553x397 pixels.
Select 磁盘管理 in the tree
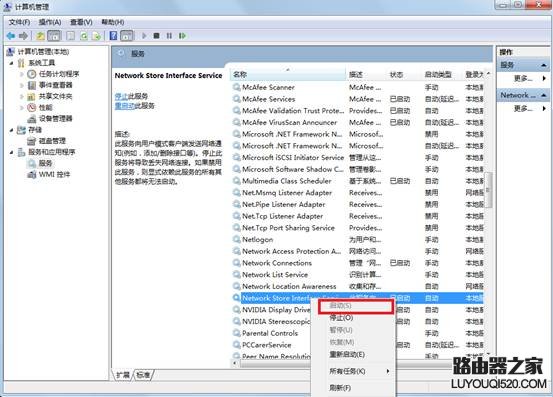point(52,141)
